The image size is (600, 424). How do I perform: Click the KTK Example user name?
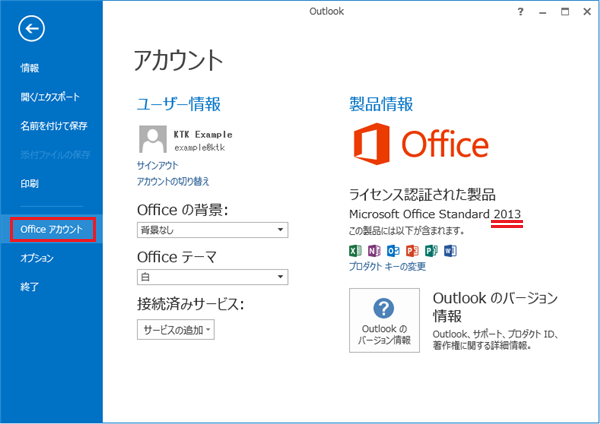[x=203, y=134]
